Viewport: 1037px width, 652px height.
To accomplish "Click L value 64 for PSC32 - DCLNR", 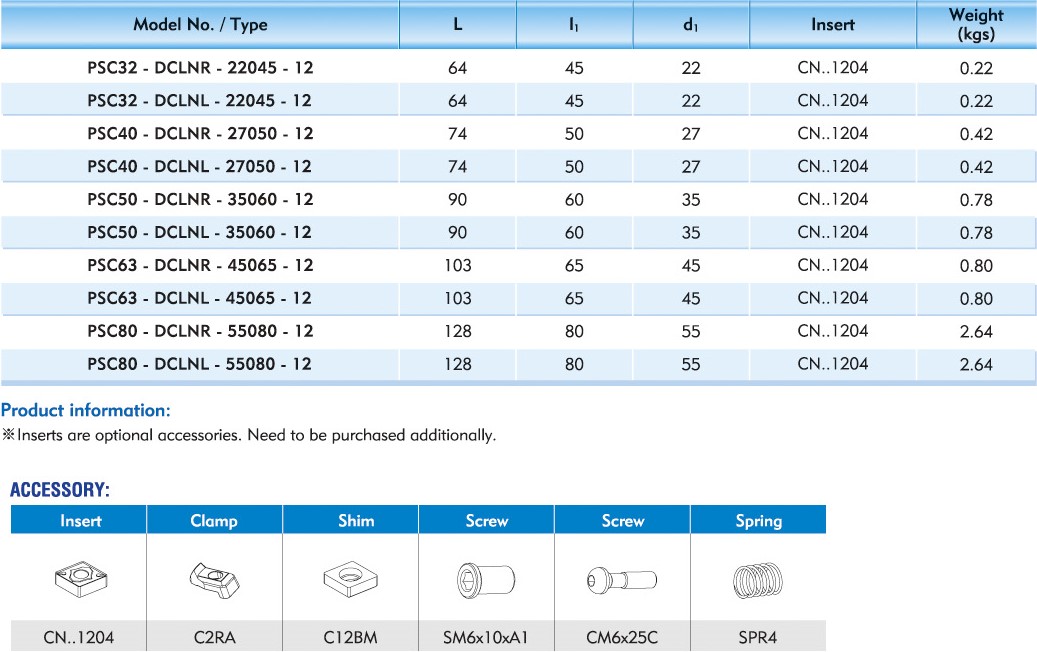I will (458, 68).
